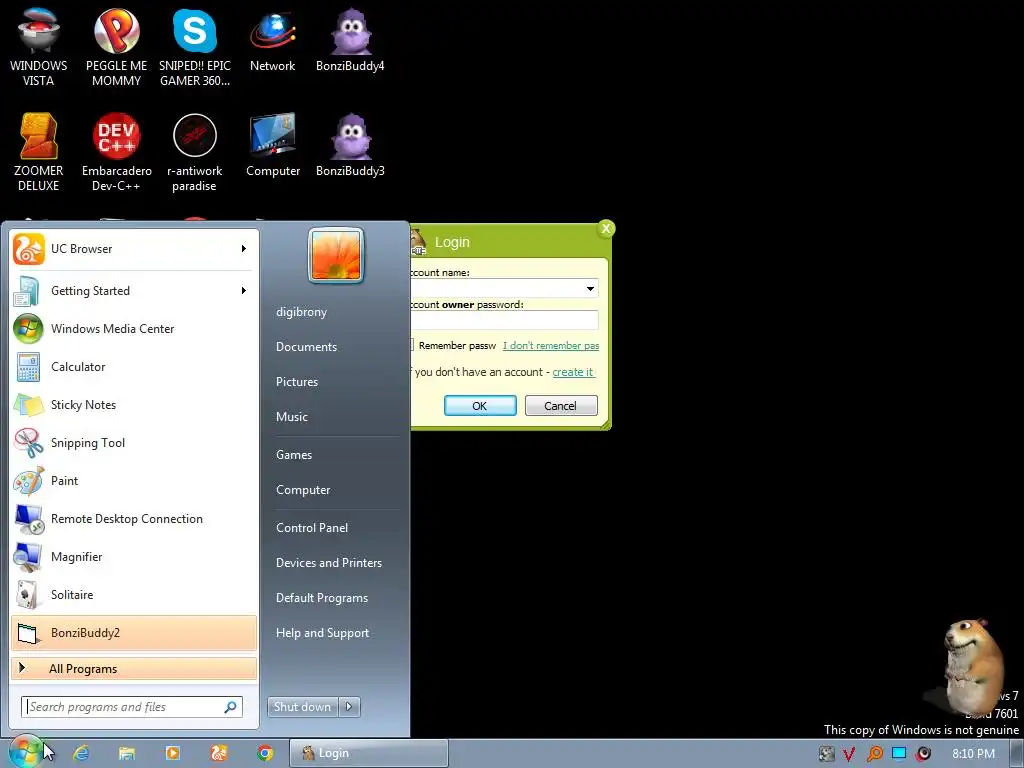The height and width of the screenshot is (768, 1024).
Task: Click the blue monitor tray icon
Action: coord(899,754)
